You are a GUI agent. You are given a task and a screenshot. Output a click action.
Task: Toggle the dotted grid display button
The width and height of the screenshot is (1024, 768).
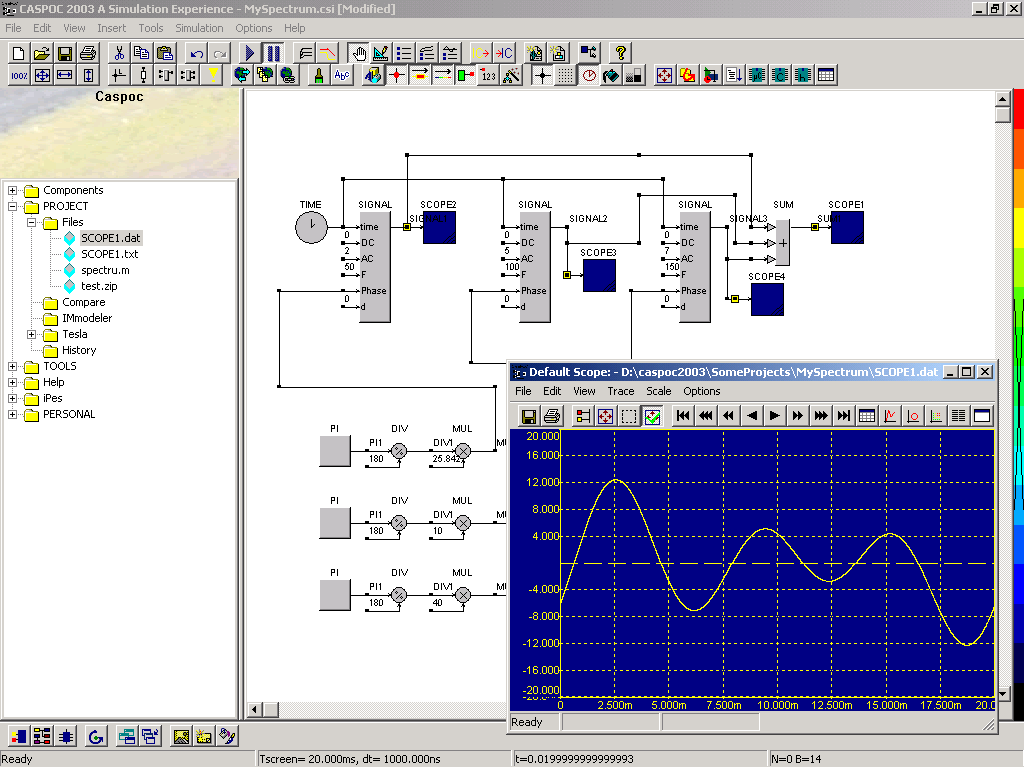[x=566, y=76]
